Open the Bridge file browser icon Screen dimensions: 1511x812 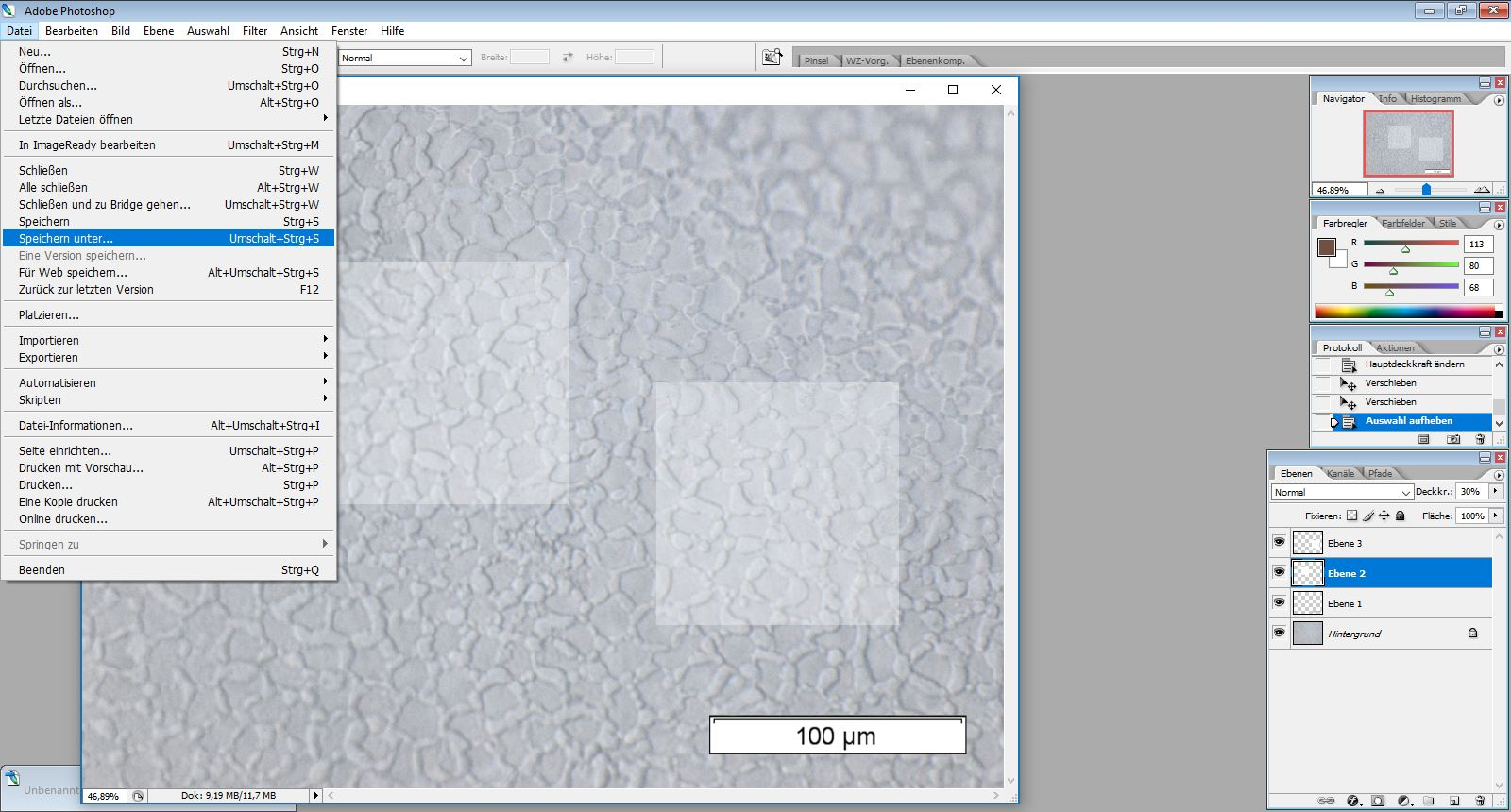772,58
